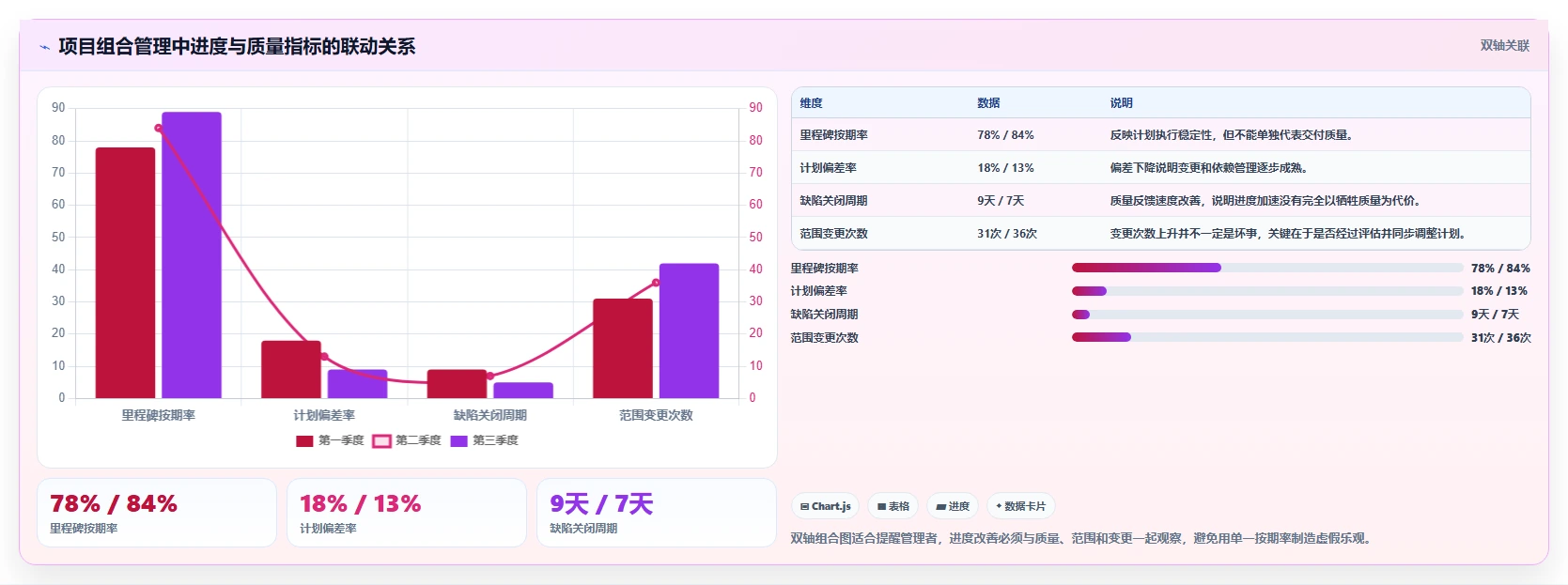Click the red 第一季度 bar for 里程碑按期率
The height and width of the screenshot is (585, 1568).
[x=125, y=272]
